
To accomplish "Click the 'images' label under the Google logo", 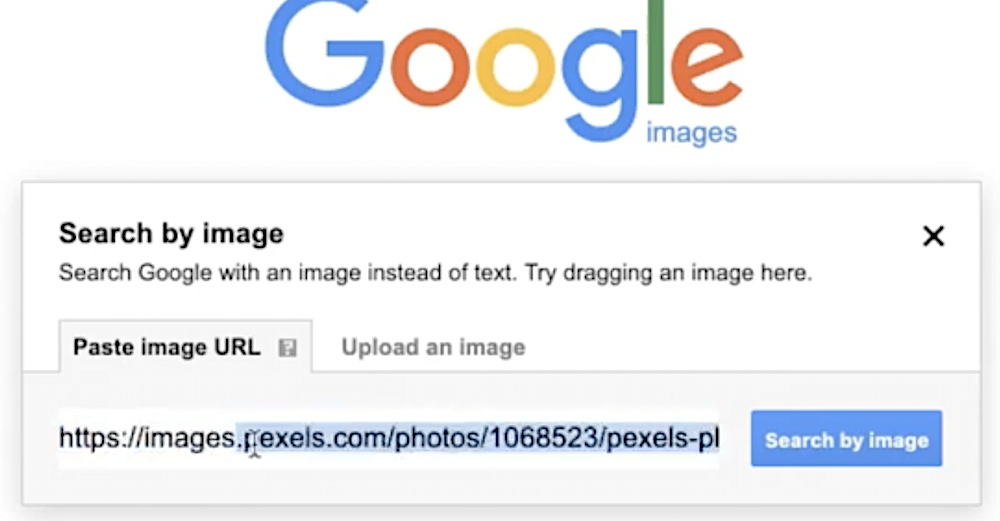I will [691, 133].
